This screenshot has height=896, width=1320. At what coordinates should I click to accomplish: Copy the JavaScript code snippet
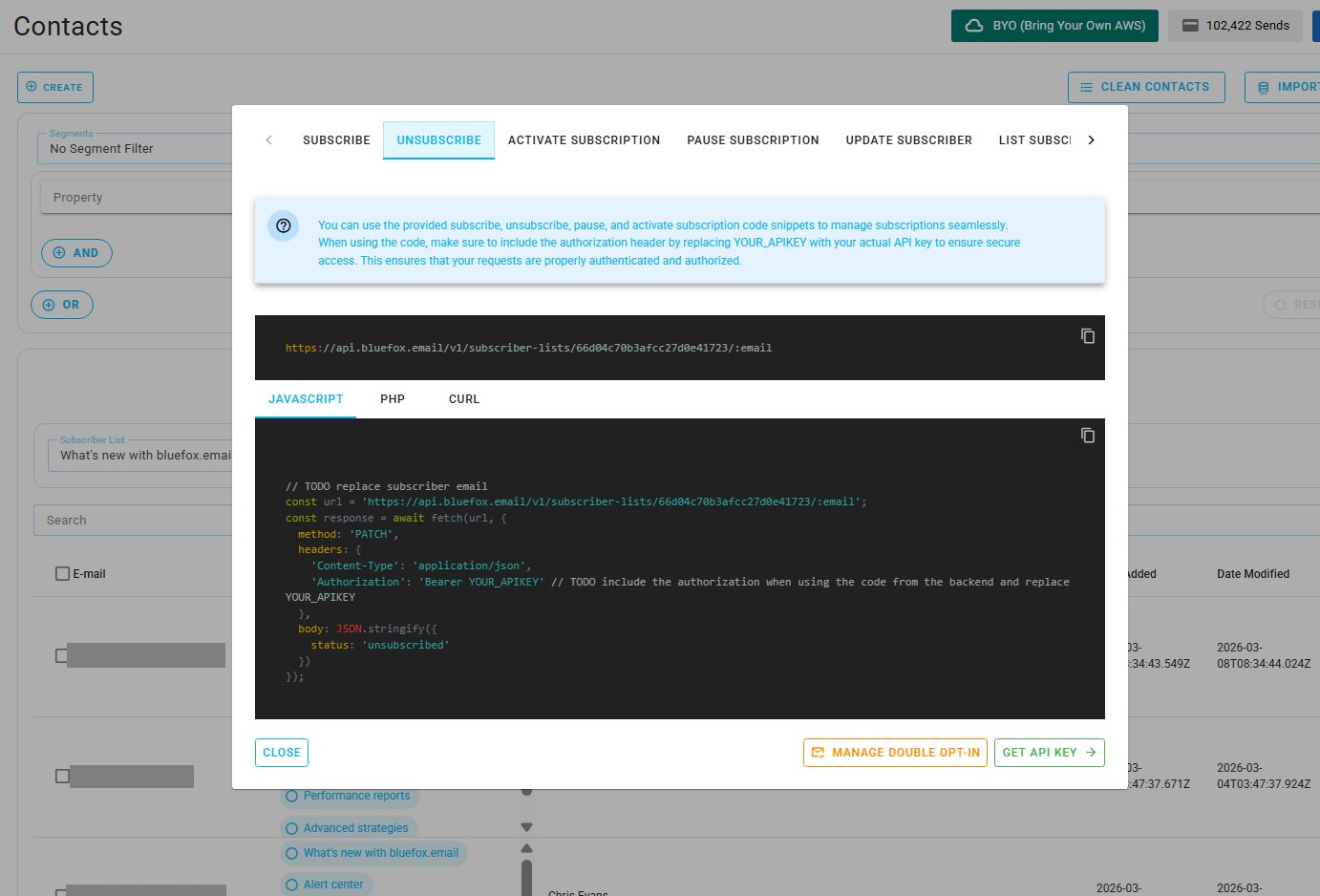pos(1088,435)
